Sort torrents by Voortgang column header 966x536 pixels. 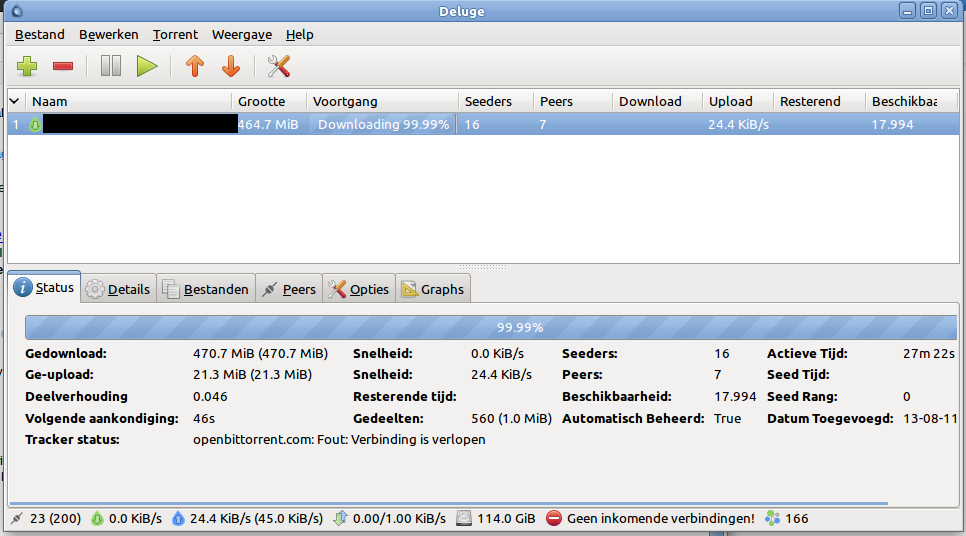point(382,101)
